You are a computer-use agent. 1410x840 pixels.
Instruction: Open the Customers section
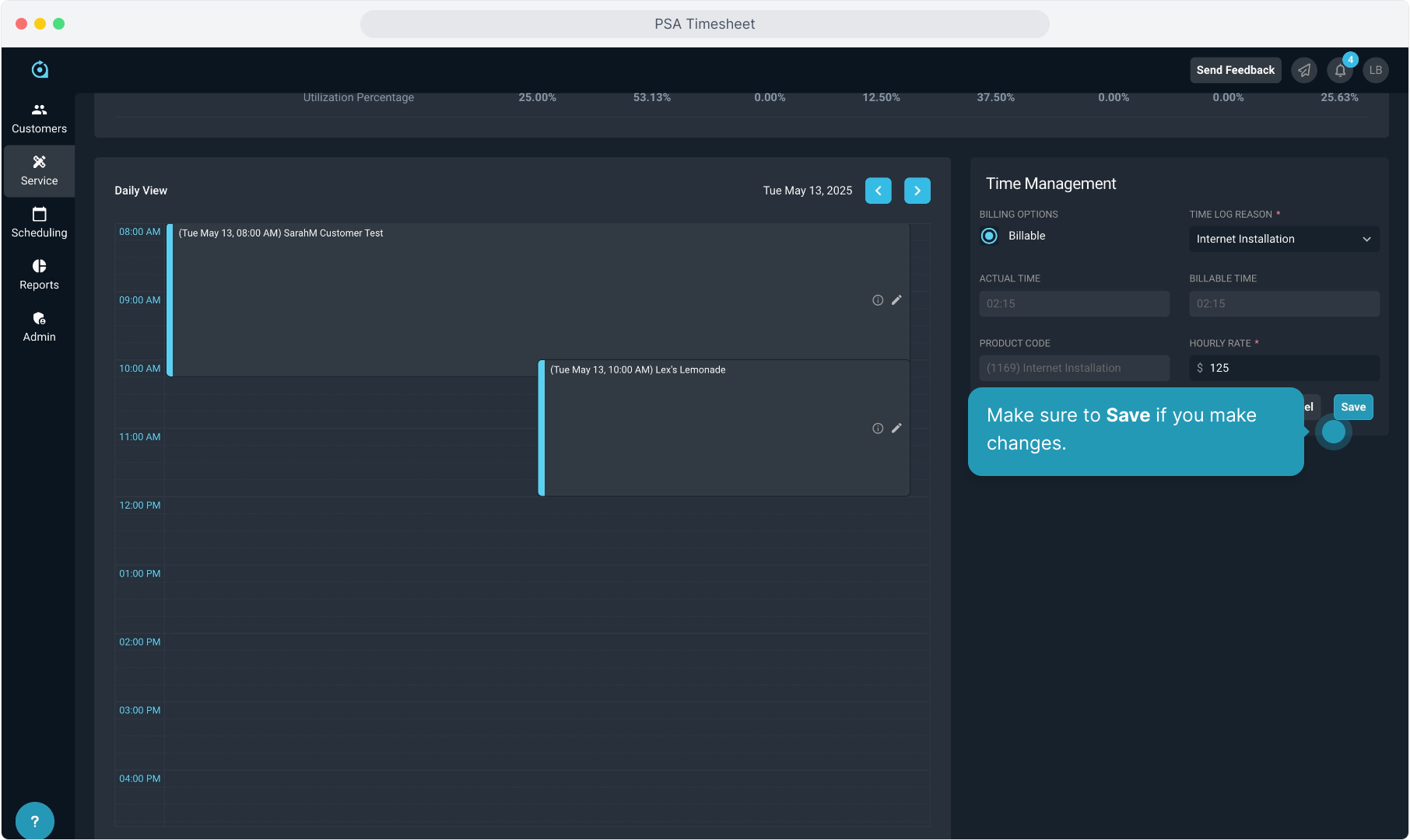(x=39, y=118)
